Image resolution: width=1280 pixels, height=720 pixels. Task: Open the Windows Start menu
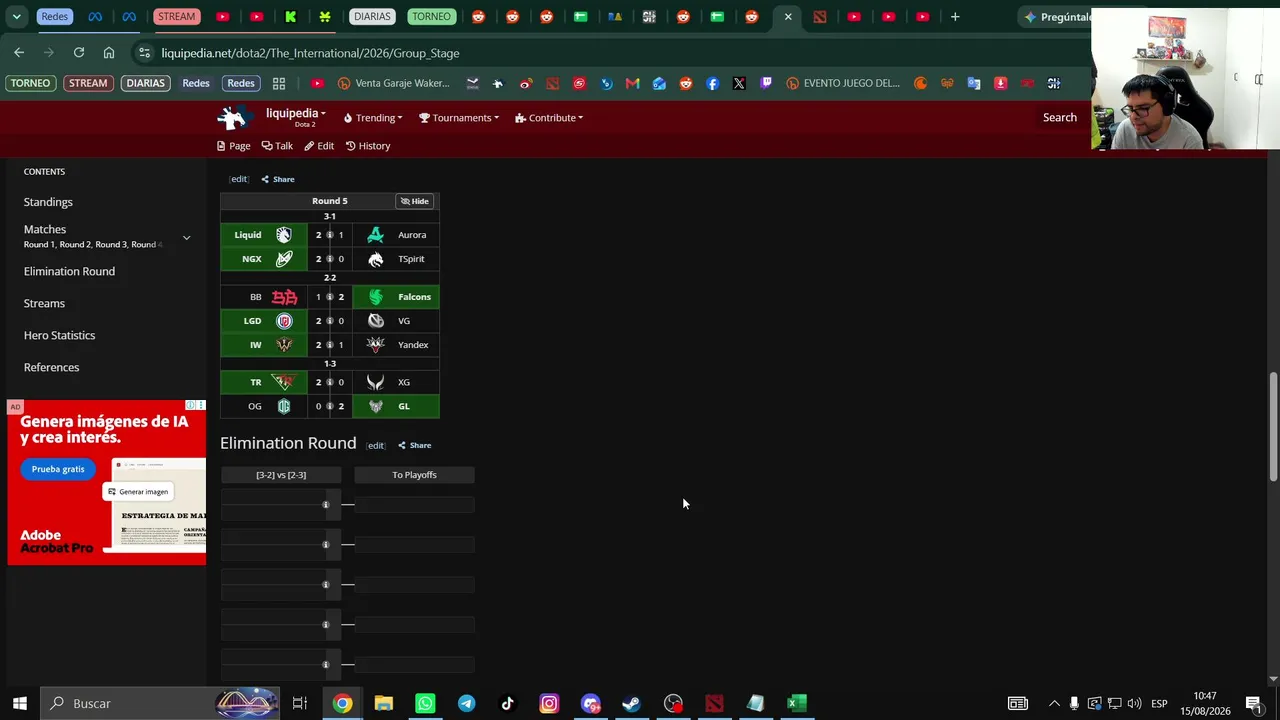(x=19, y=703)
